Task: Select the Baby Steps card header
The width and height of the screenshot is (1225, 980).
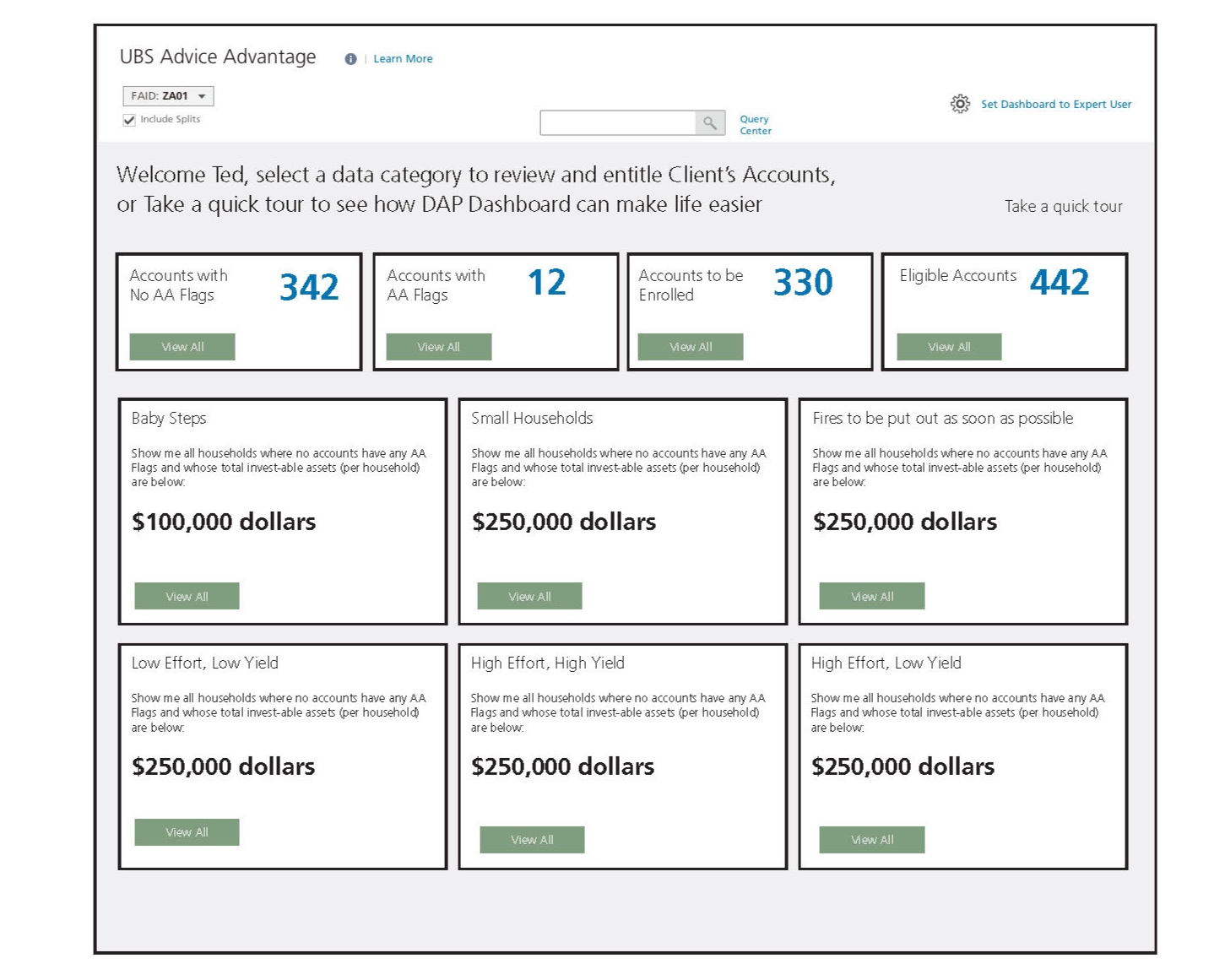Action: point(169,418)
